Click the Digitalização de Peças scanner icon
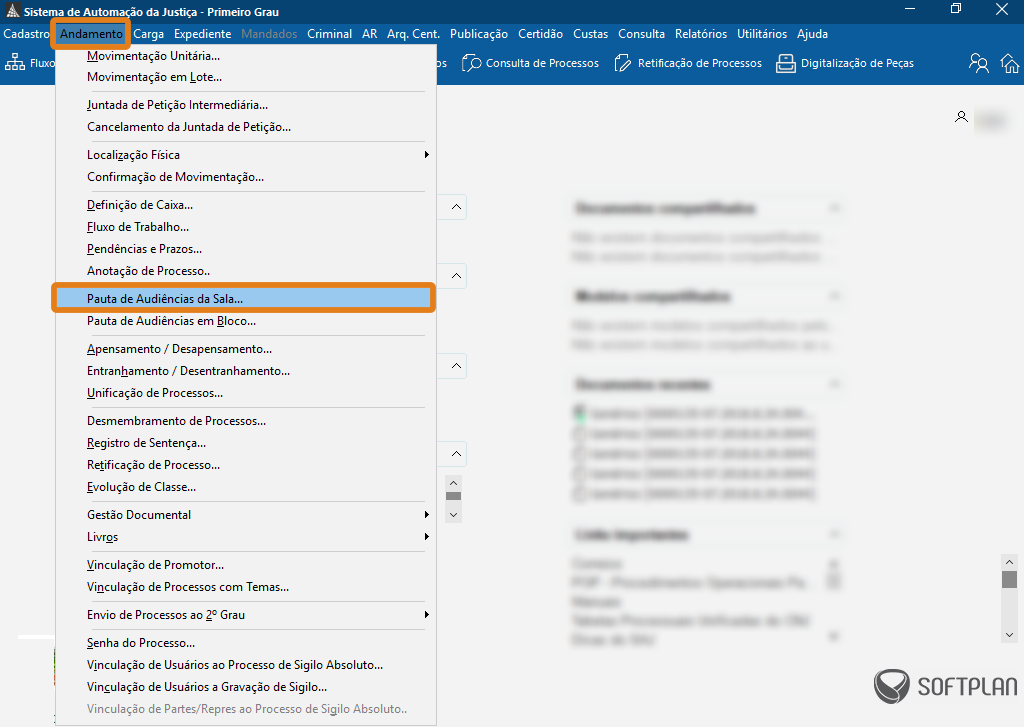 786,63
